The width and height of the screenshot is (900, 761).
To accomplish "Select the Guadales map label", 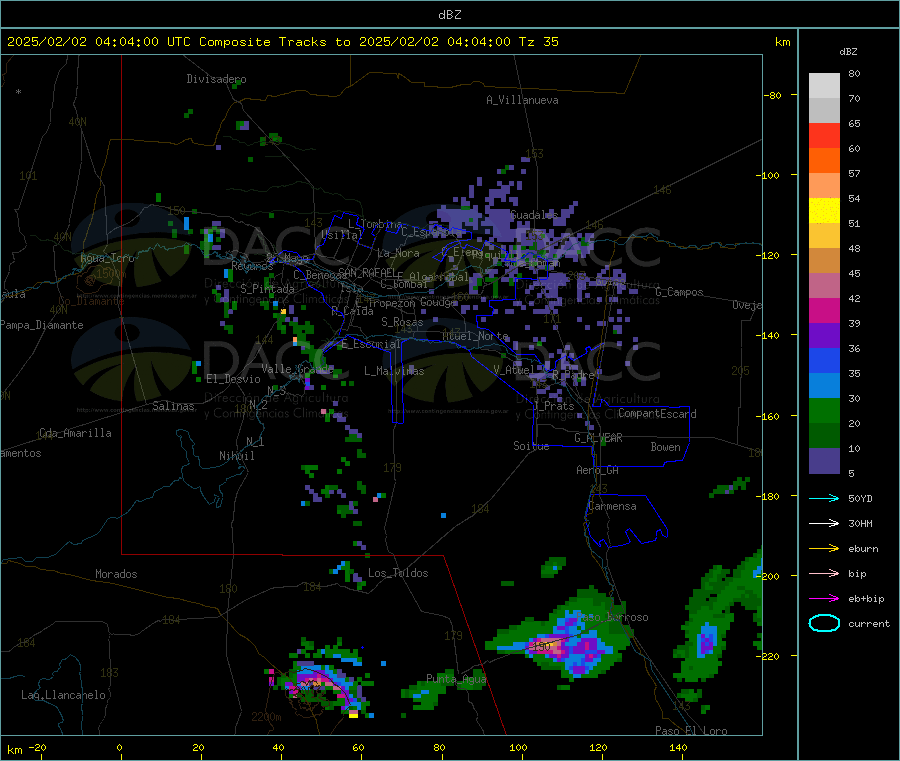I will click(534, 215).
